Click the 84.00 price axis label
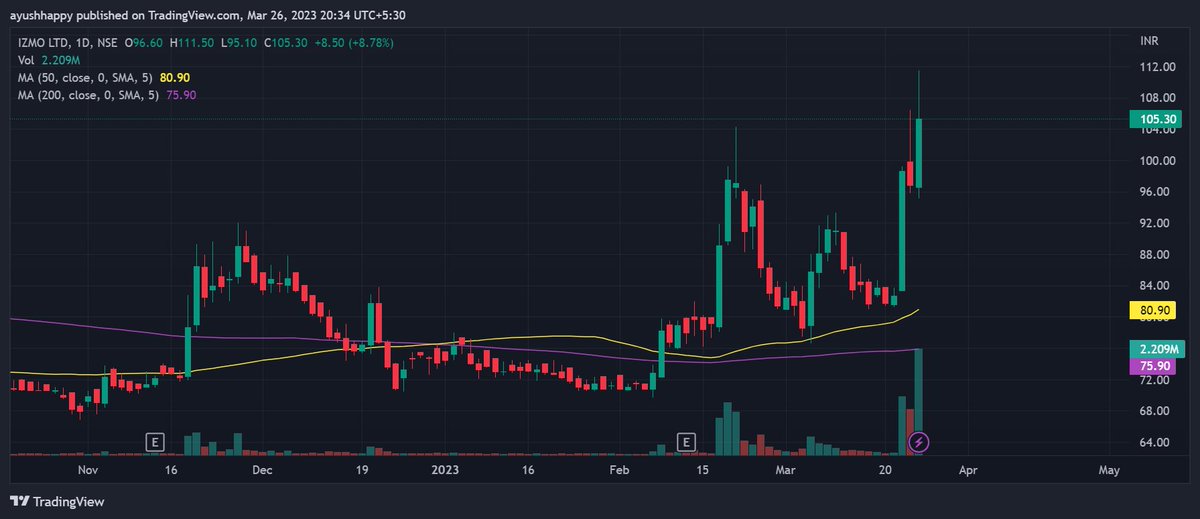Viewport: 1200px width, 519px height. tap(1154, 286)
